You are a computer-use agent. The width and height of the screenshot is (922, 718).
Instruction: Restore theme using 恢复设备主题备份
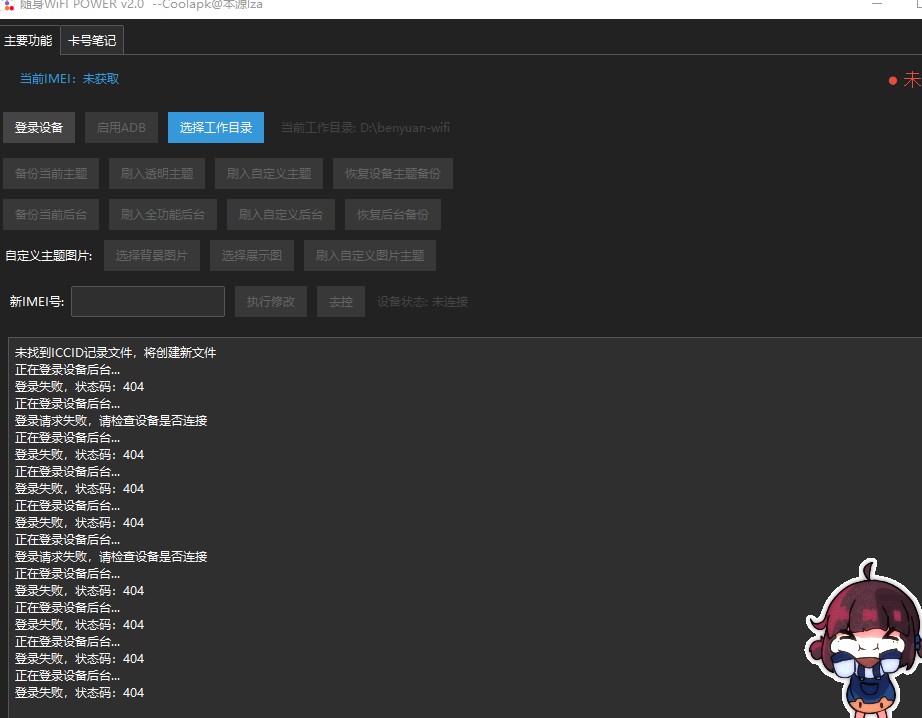[393, 174]
